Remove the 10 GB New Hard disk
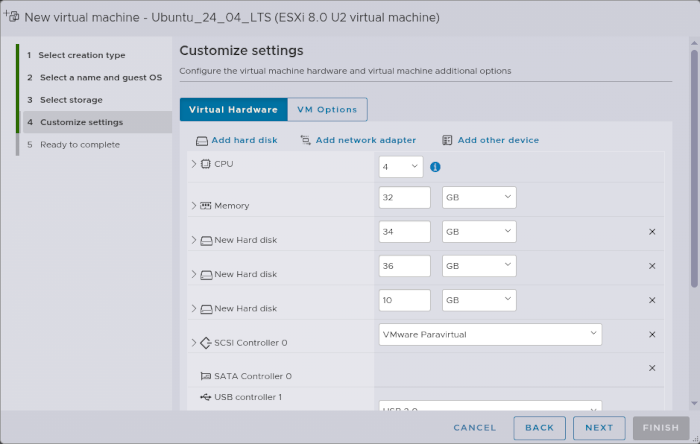 tap(652, 300)
